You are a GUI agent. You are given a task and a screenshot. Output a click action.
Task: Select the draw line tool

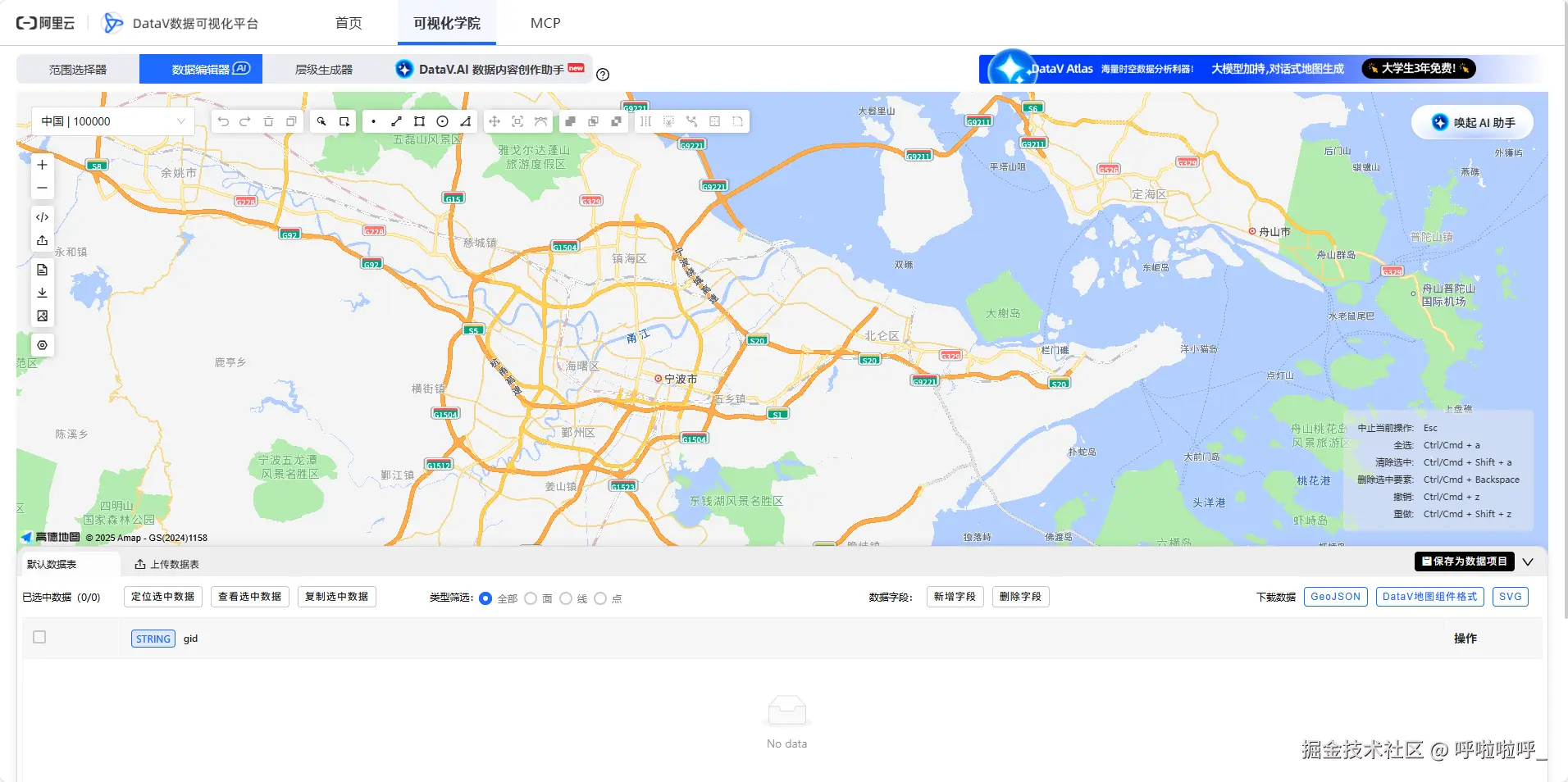397,121
